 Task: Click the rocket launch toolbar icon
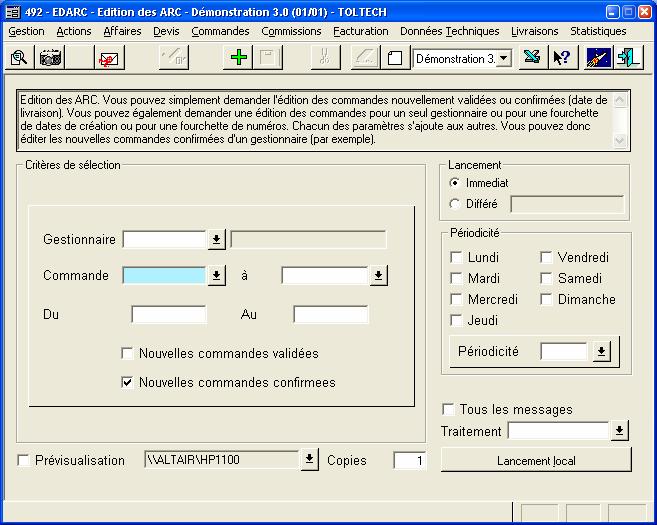point(598,57)
